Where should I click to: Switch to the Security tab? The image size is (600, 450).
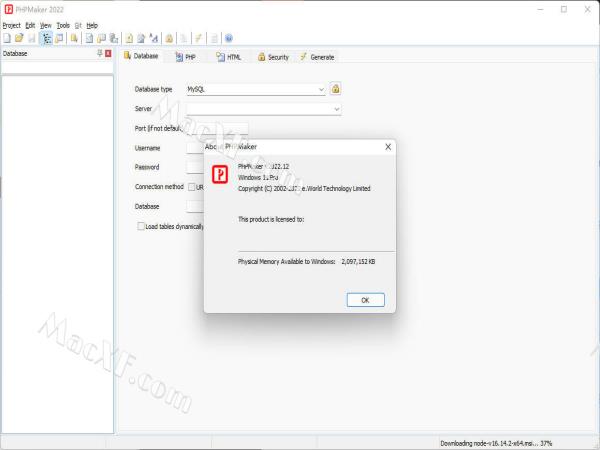click(x=273, y=57)
